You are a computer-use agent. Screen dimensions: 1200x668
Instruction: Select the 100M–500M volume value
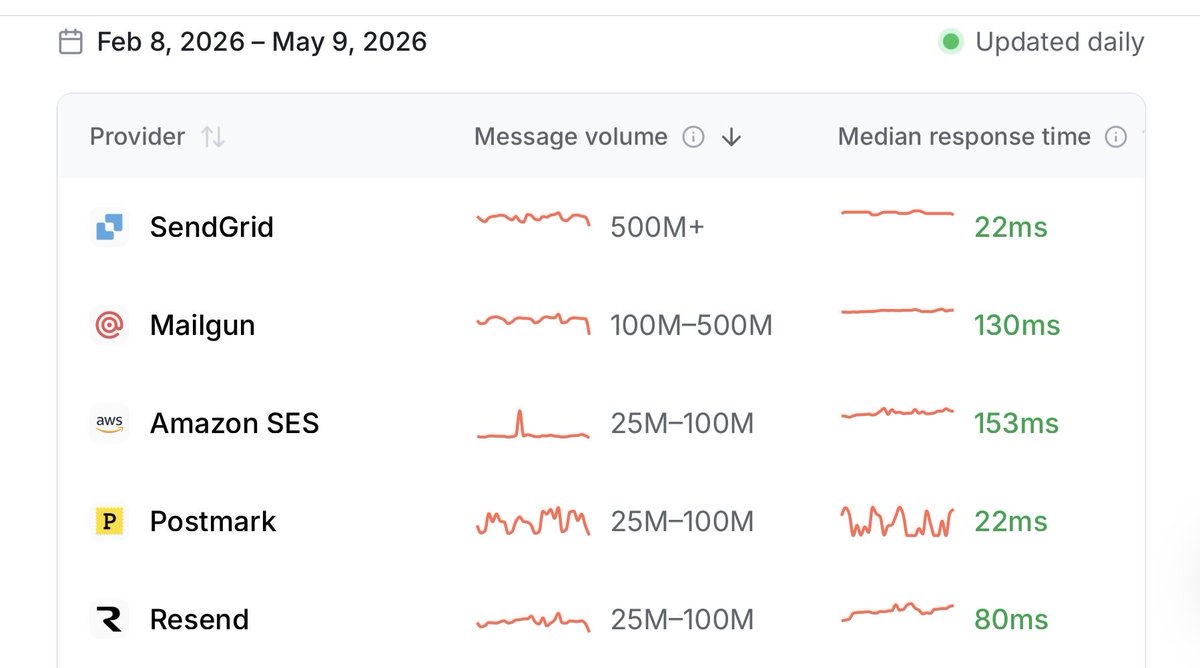pos(691,325)
